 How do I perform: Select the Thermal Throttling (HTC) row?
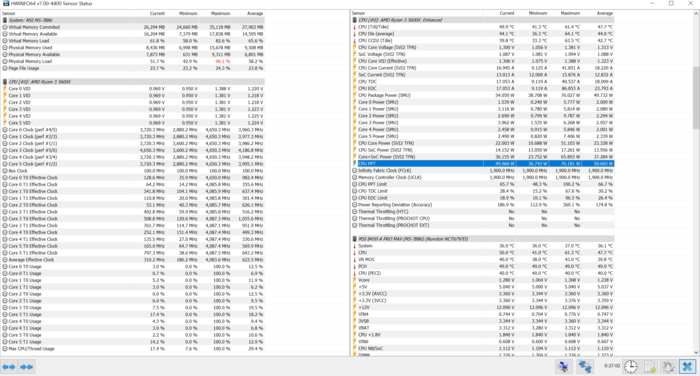[483, 212]
